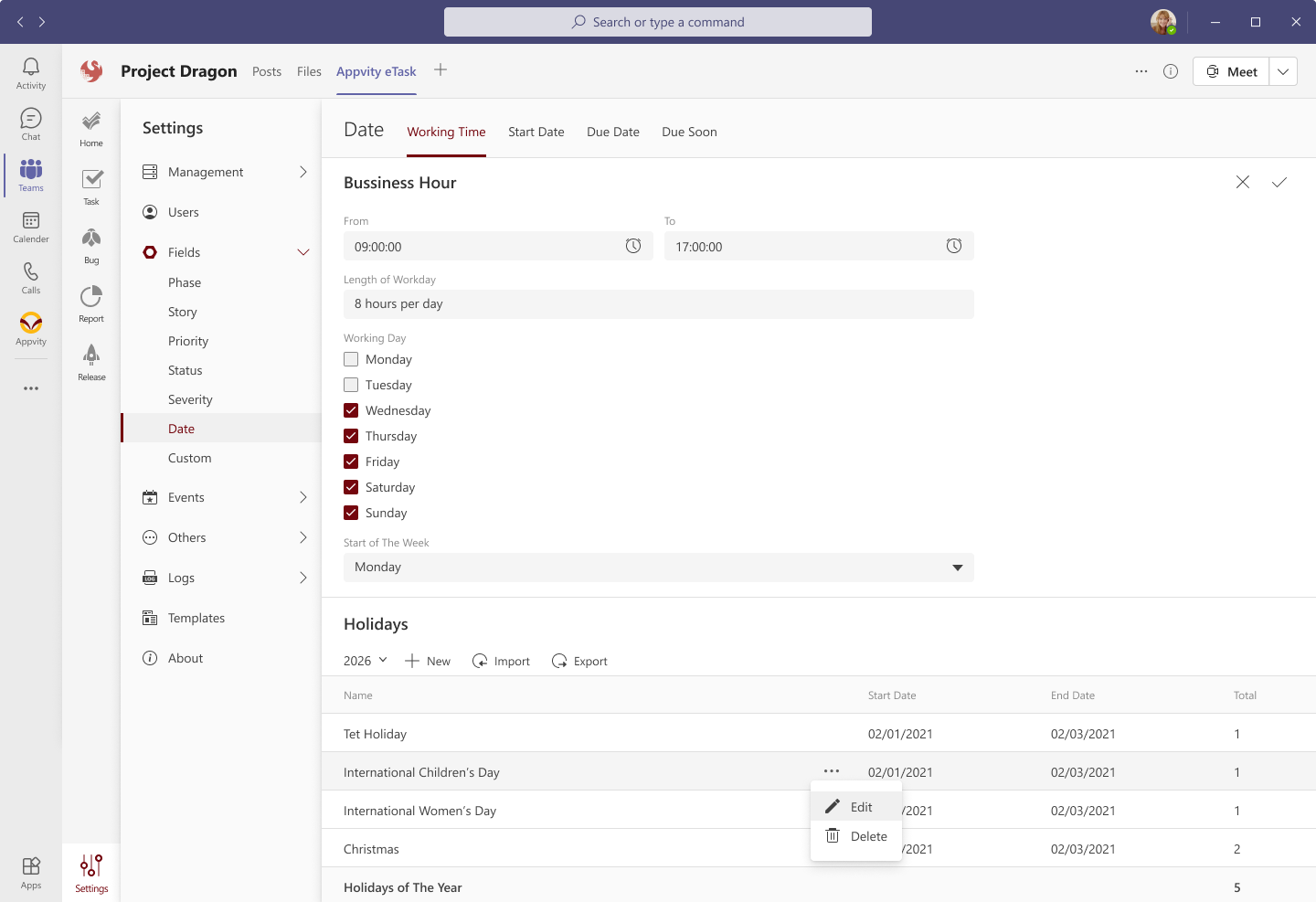
Task: Check the Tuesday working day box
Action: point(351,385)
